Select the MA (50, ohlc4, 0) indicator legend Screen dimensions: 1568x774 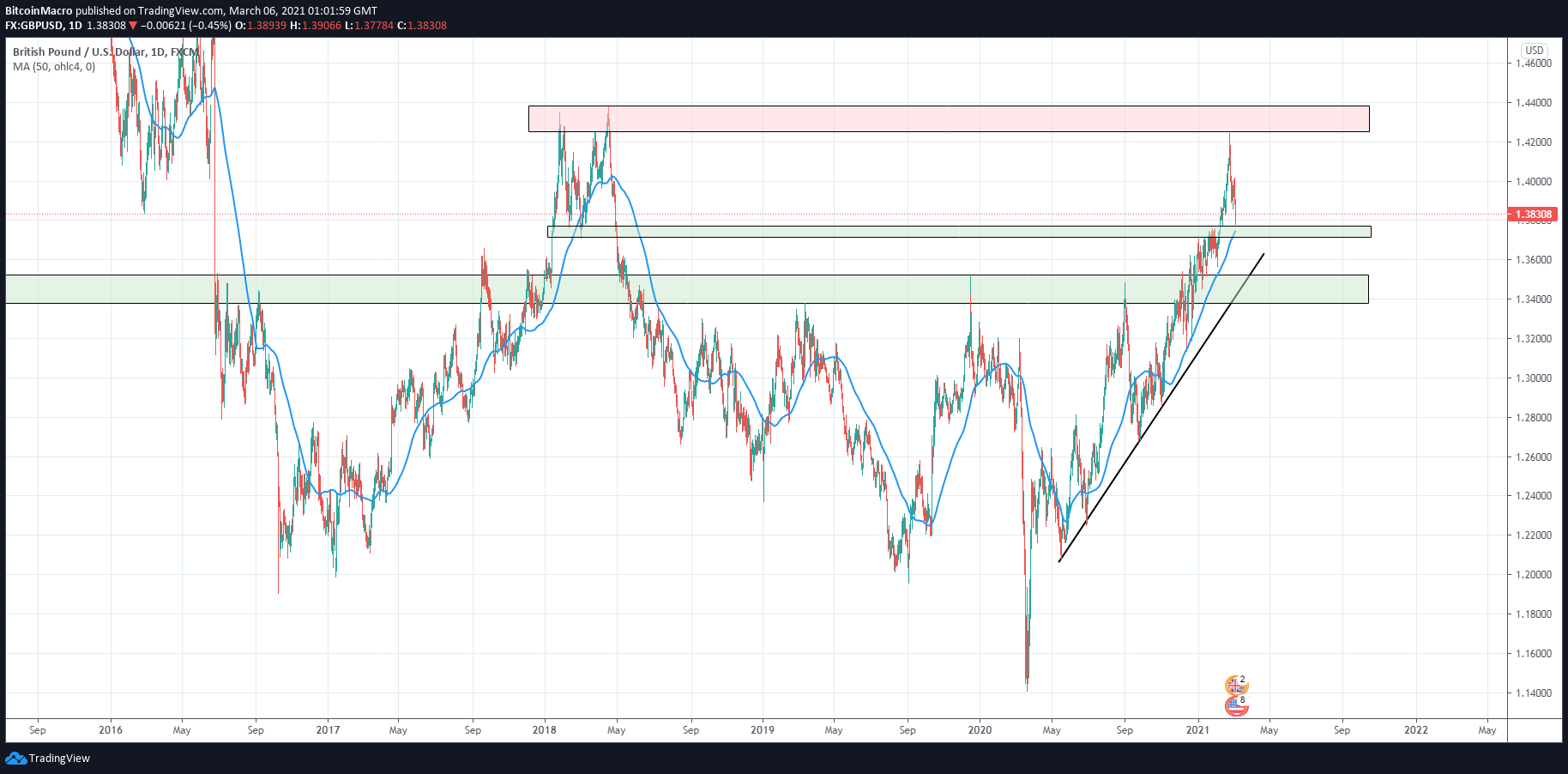point(54,67)
